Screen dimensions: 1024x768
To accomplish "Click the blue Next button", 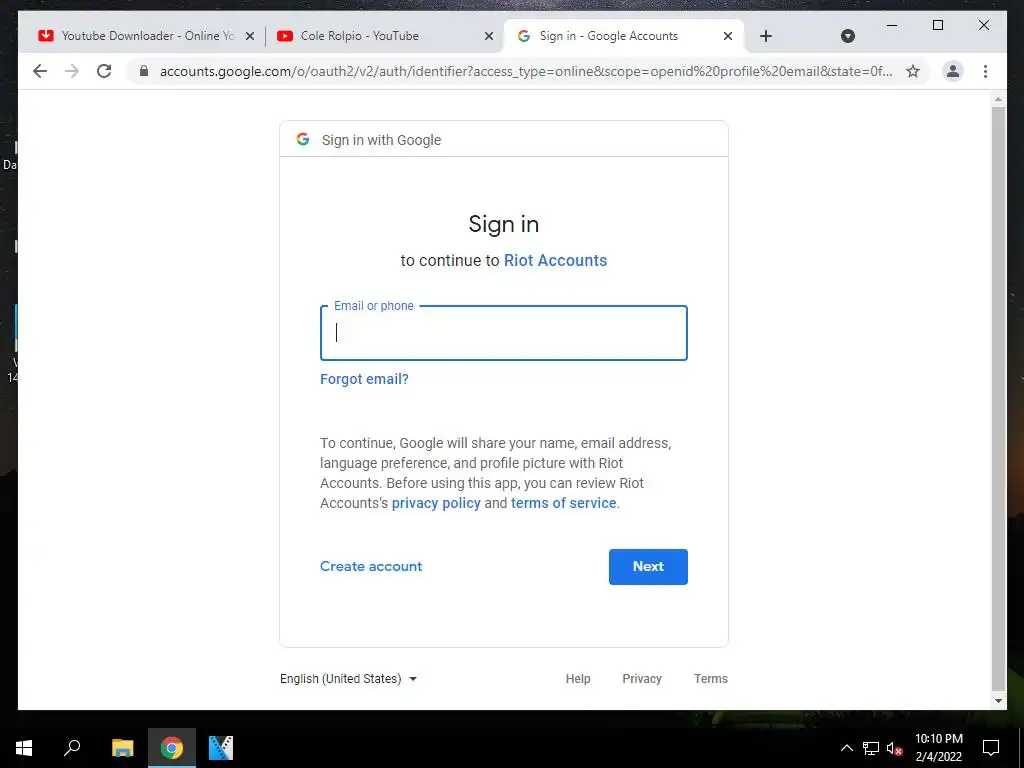I will point(648,566).
